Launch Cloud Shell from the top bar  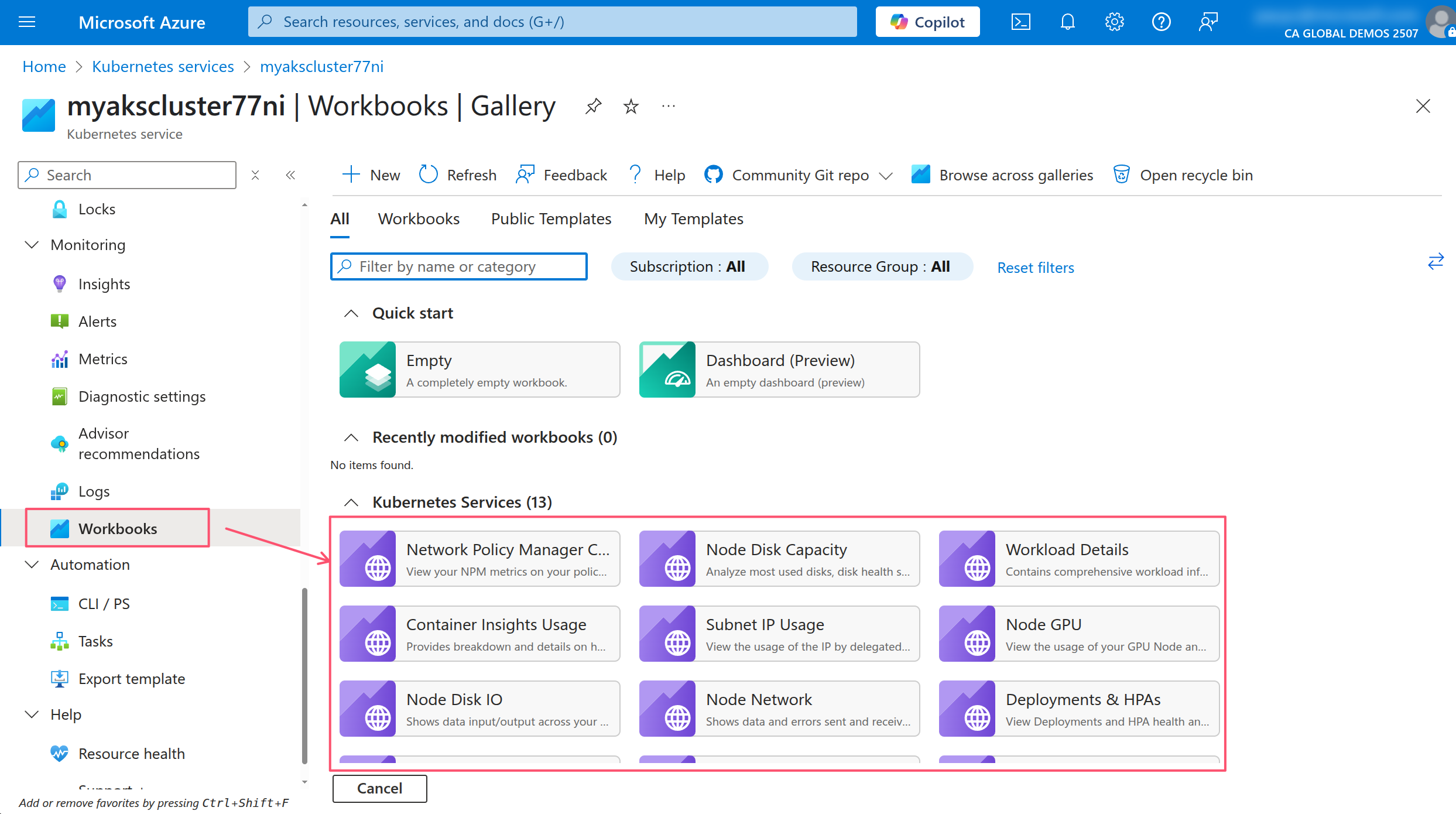1021,22
